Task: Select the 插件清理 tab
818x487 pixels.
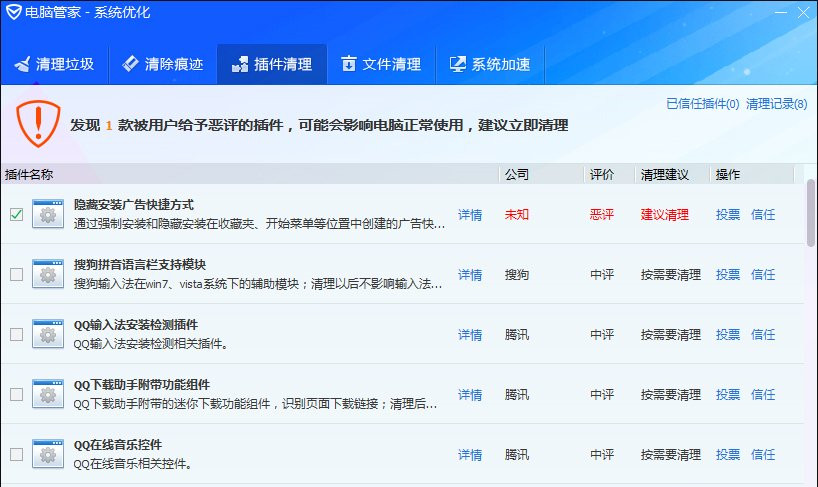Action: coord(272,64)
